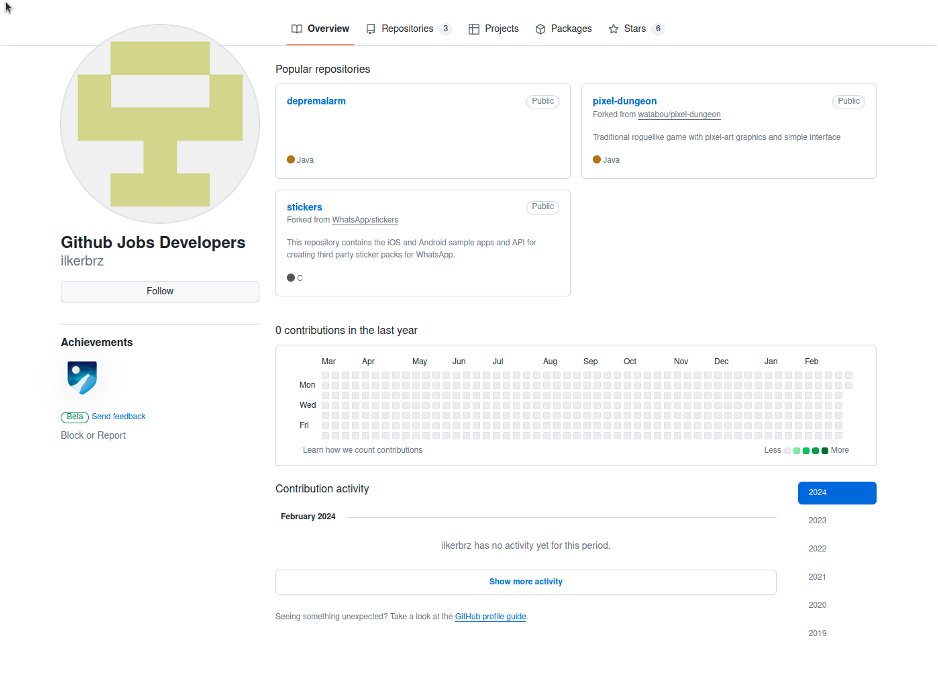Expand Show more activity
Viewport: 938px width, 676px height.
(526, 582)
